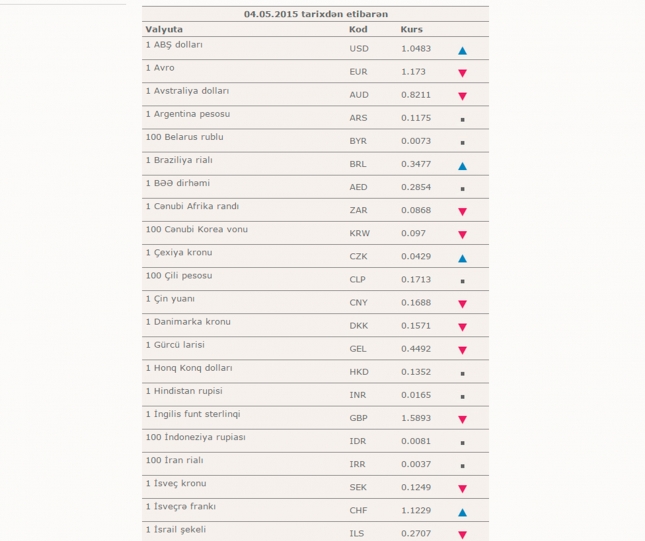
Task: Click the red down arrow for GEL
Action: click(x=462, y=350)
